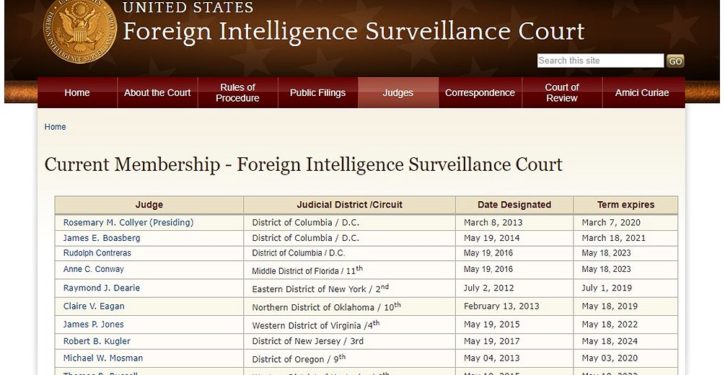Image resolution: width=725 pixels, height=375 pixels.
Task: Open Claire V. Eagan's link
Action: pos(94,306)
